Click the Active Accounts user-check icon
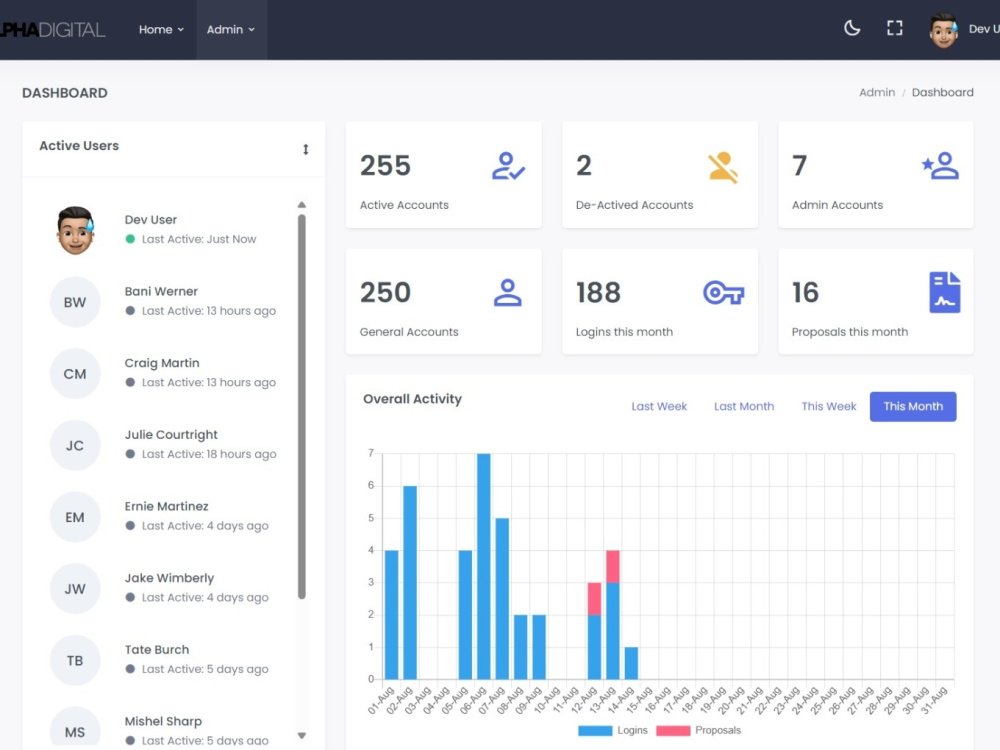Screen dimensions: 1000x750 click(508, 166)
